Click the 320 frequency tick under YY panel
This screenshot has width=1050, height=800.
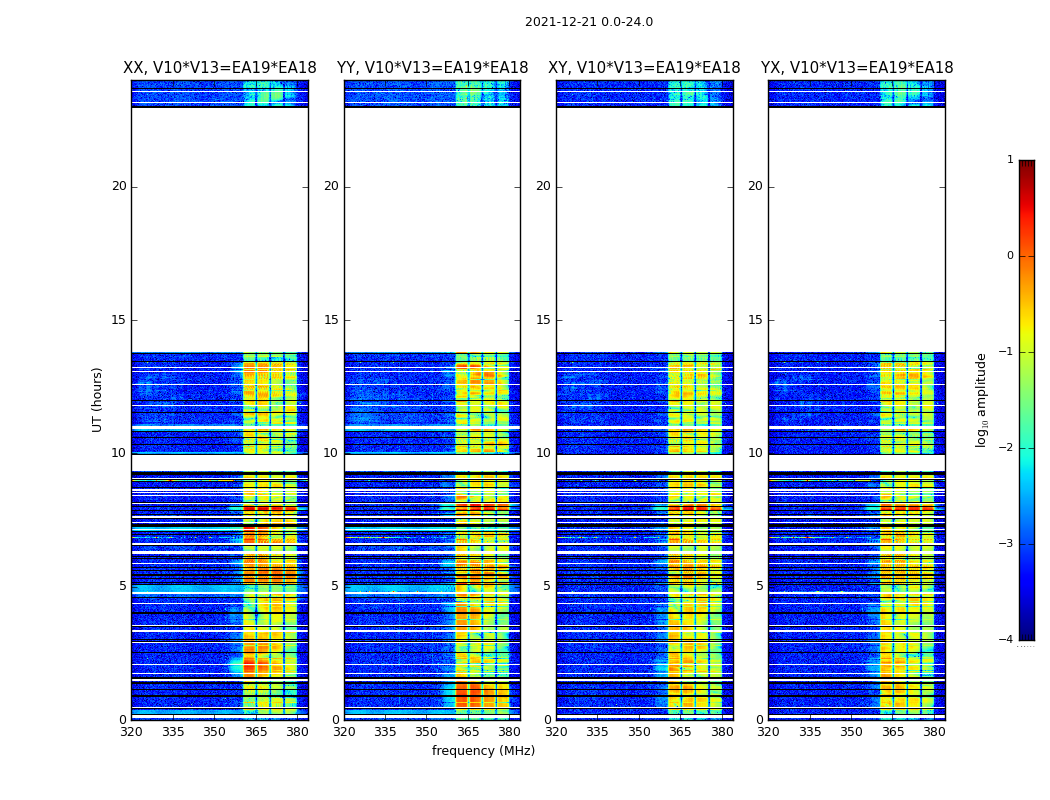pos(344,732)
